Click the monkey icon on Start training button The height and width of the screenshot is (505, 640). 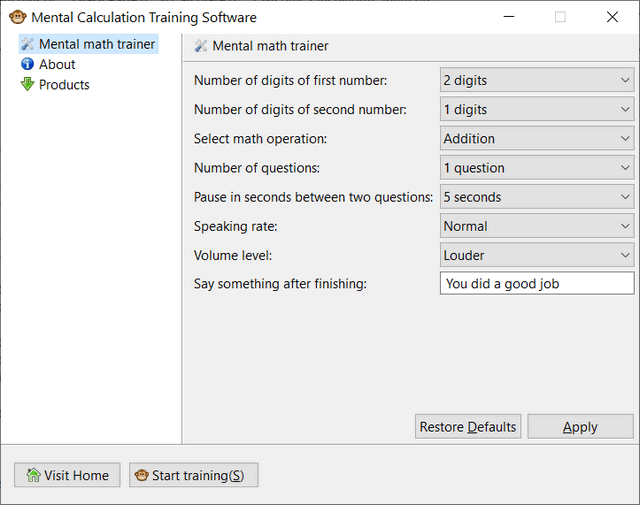142,475
